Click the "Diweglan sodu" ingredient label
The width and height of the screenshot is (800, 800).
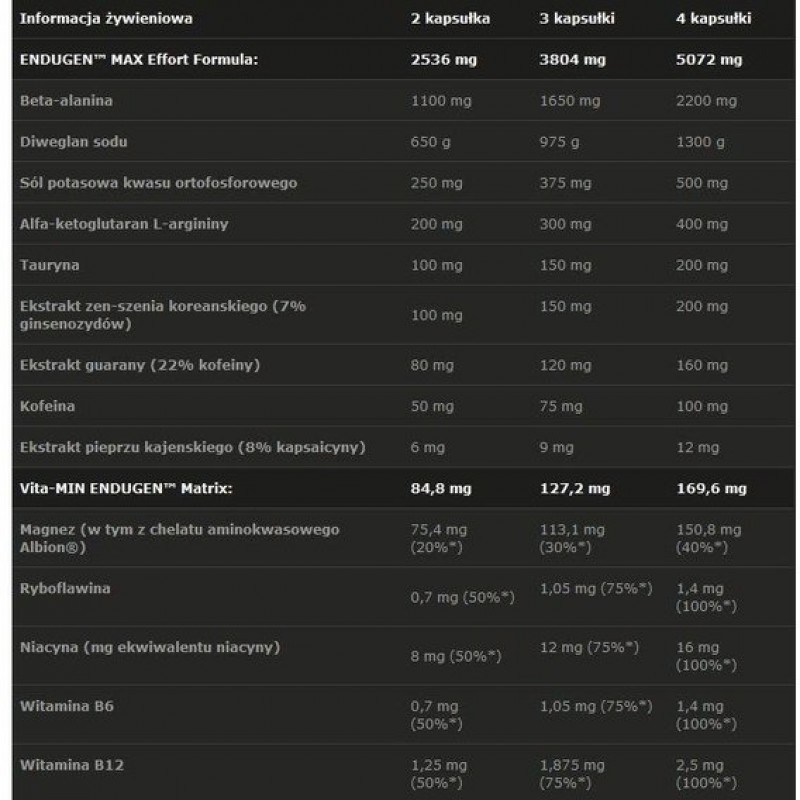pos(73,142)
